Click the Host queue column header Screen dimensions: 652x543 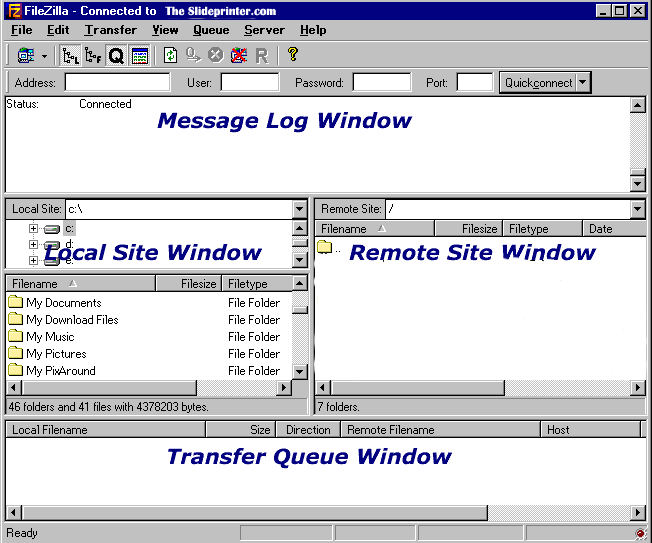click(590, 429)
